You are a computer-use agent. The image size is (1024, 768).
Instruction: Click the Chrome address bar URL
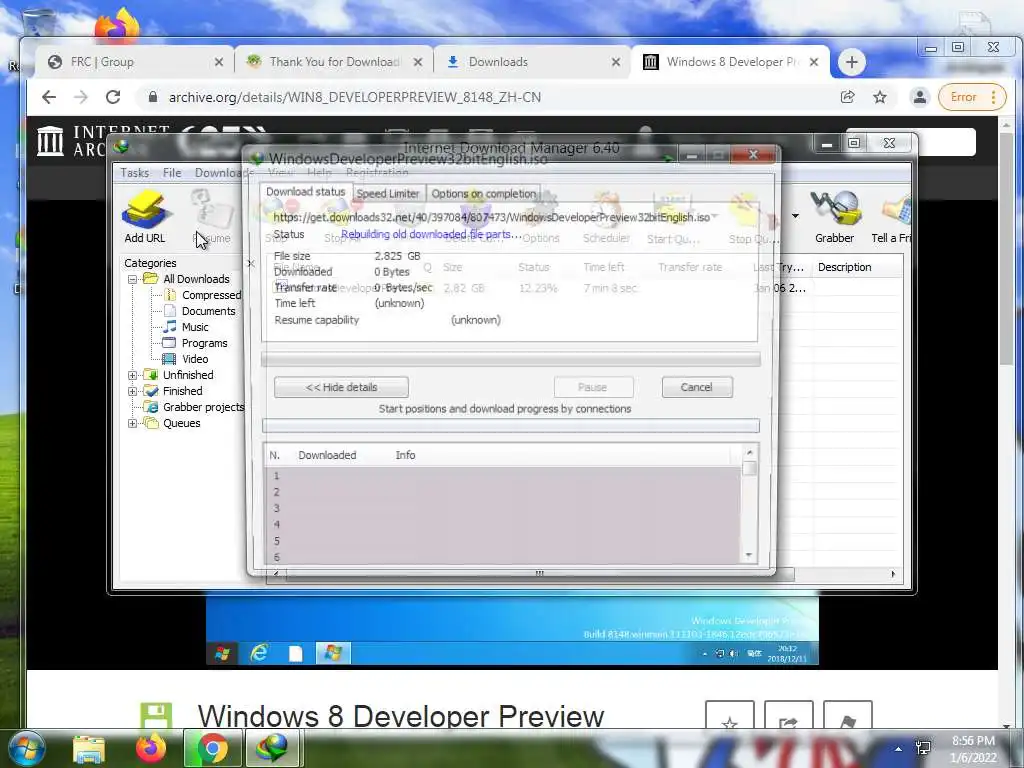coord(355,97)
